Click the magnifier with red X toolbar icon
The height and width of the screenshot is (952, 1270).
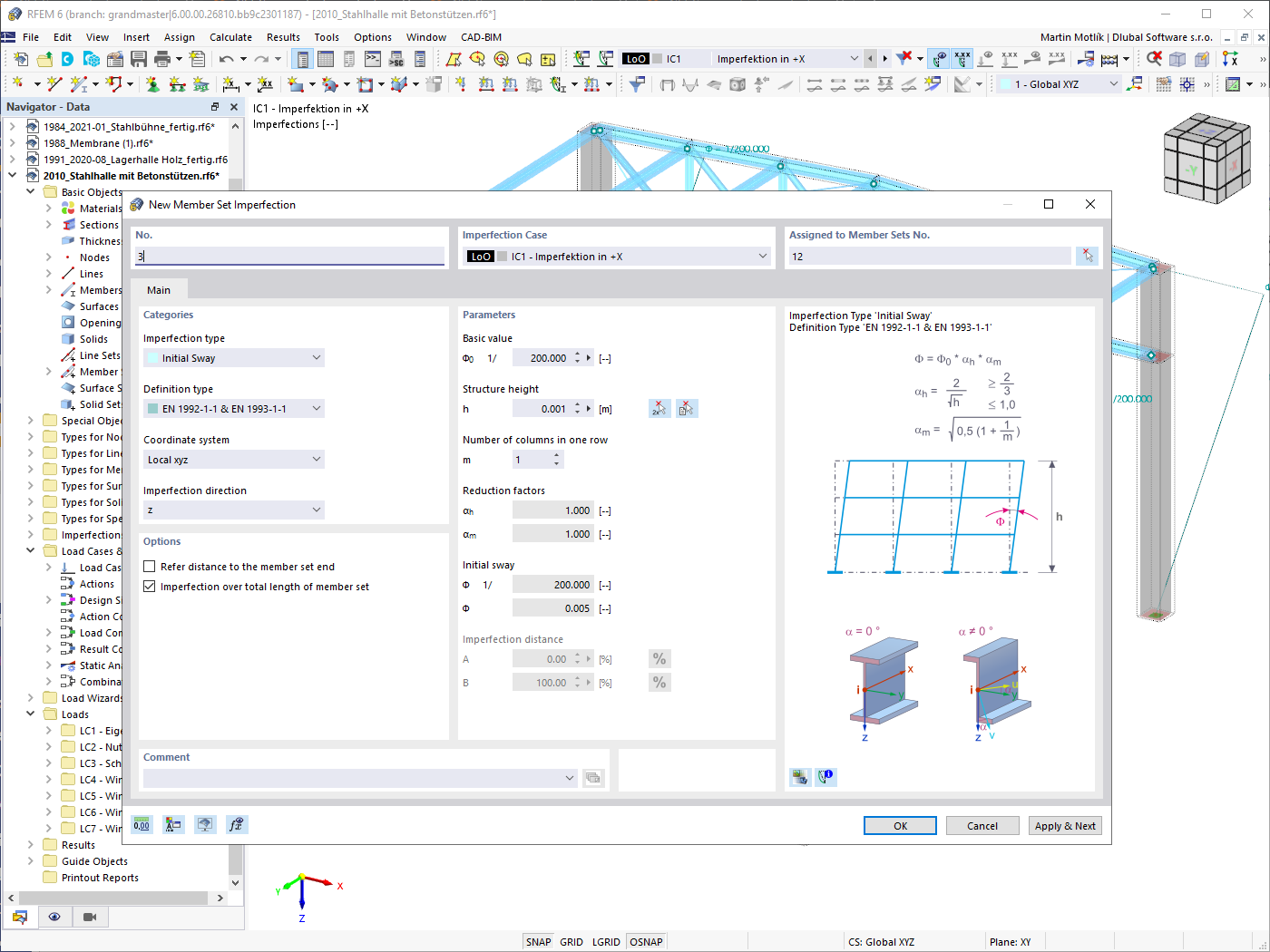(1154, 59)
